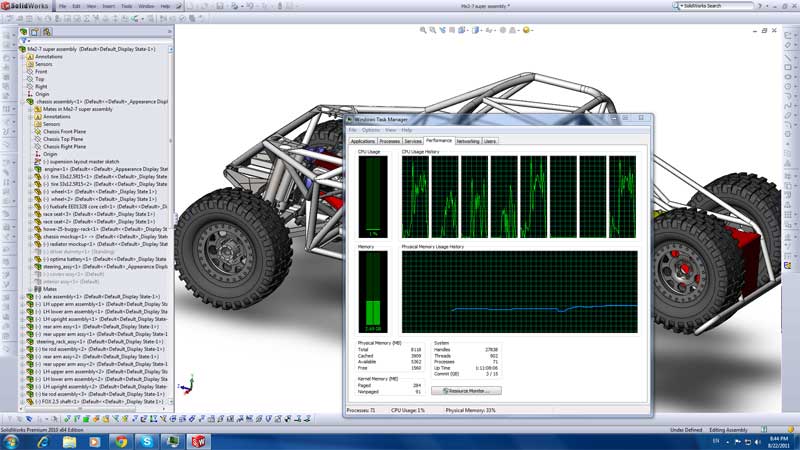This screenshot has height=450, width=800.
Task: Click the SolidWorks taskbar icon
Action: [198, 440]
